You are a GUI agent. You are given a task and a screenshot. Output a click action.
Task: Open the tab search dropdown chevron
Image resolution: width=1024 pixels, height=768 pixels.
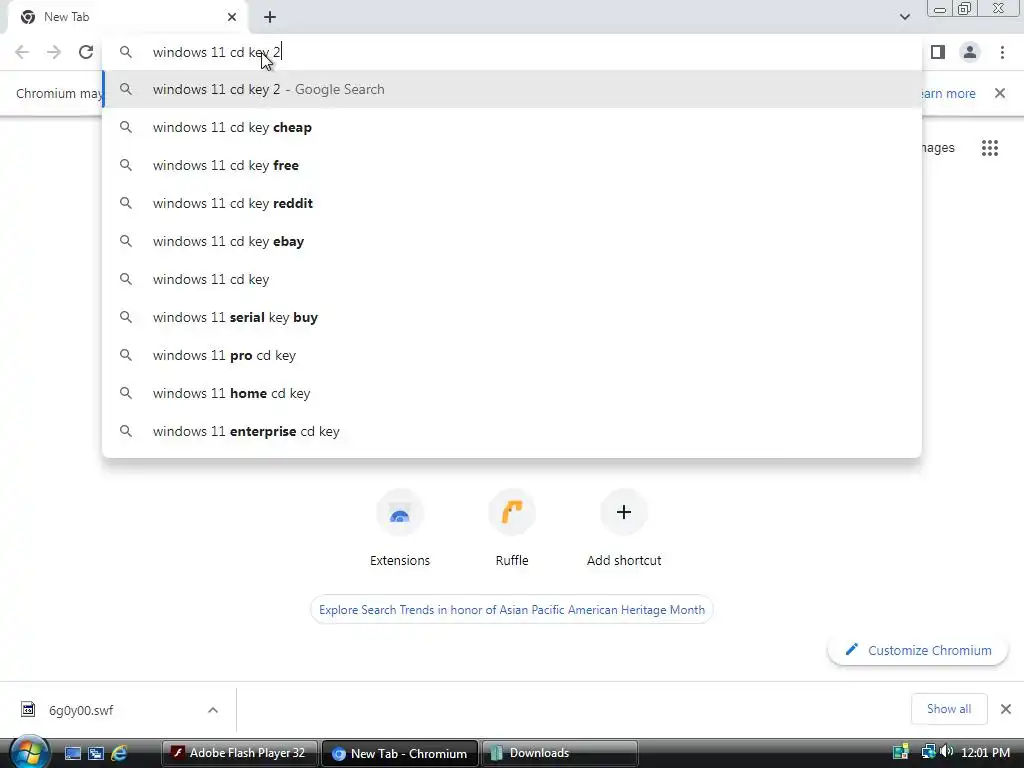(904, 17)
